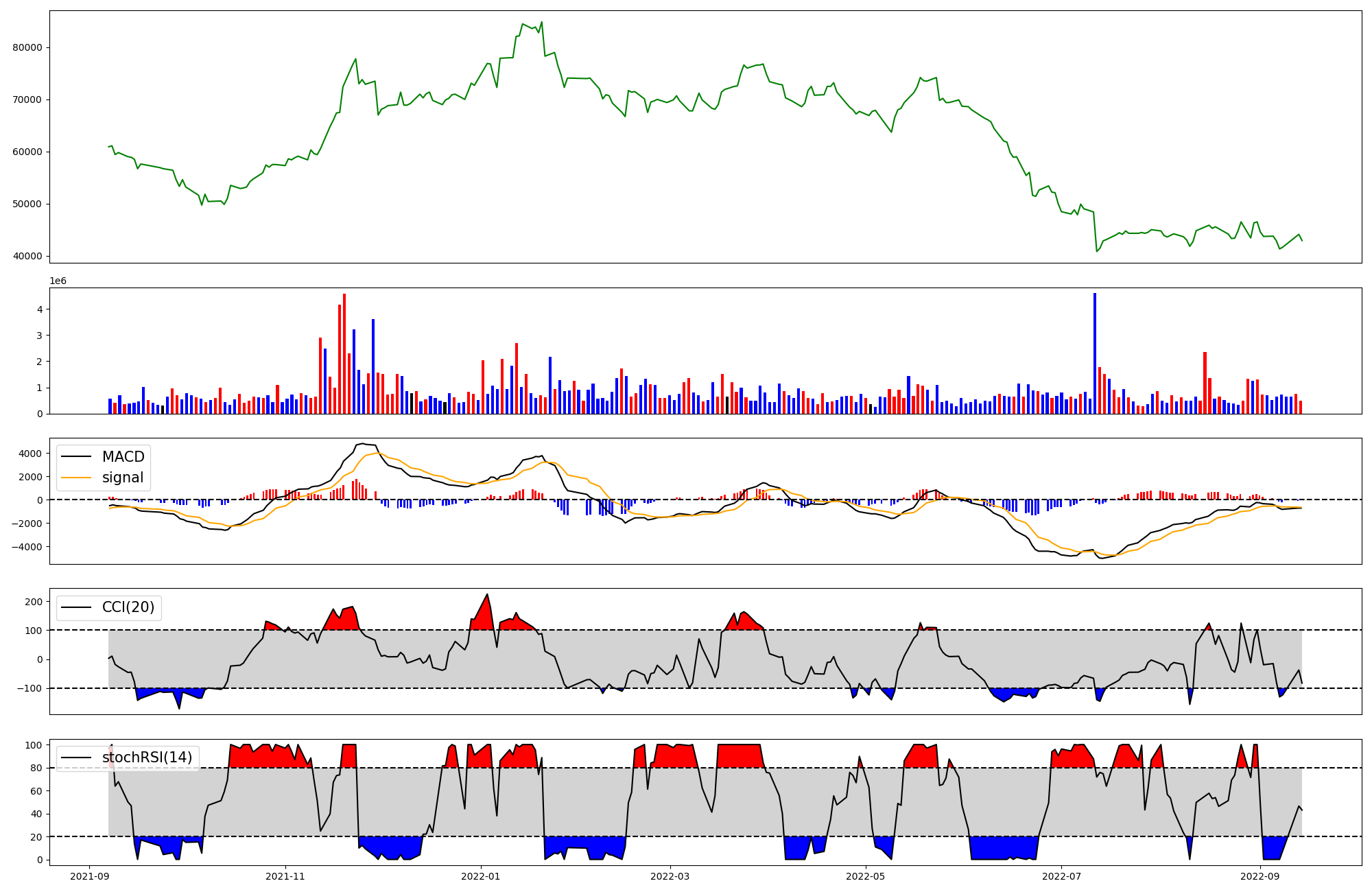The image size is (1372, 892).
Task: Click the -100 tick on the CCI axis
Action: point(31,688)
